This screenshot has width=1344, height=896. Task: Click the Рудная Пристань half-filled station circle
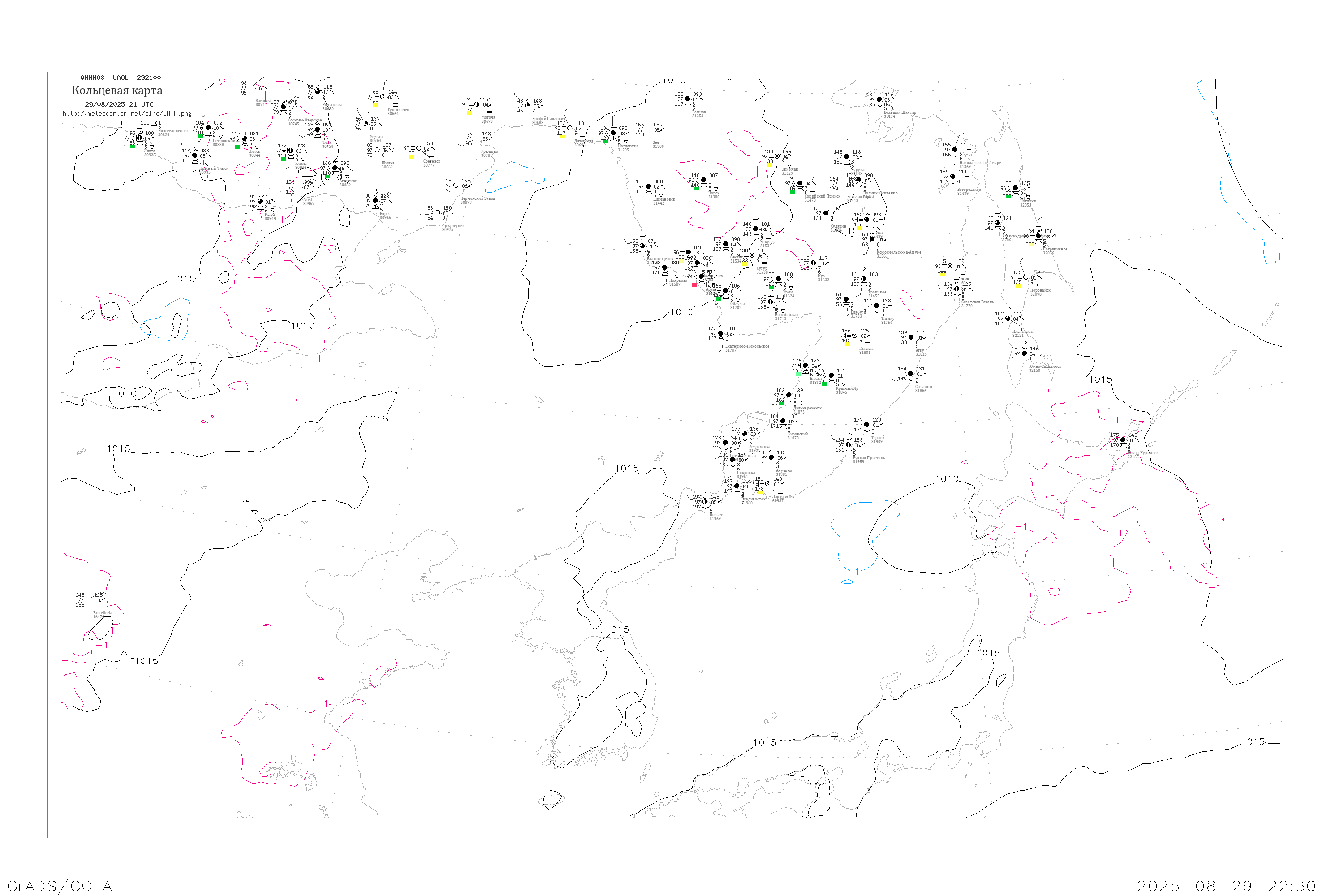tap(849, 444)
